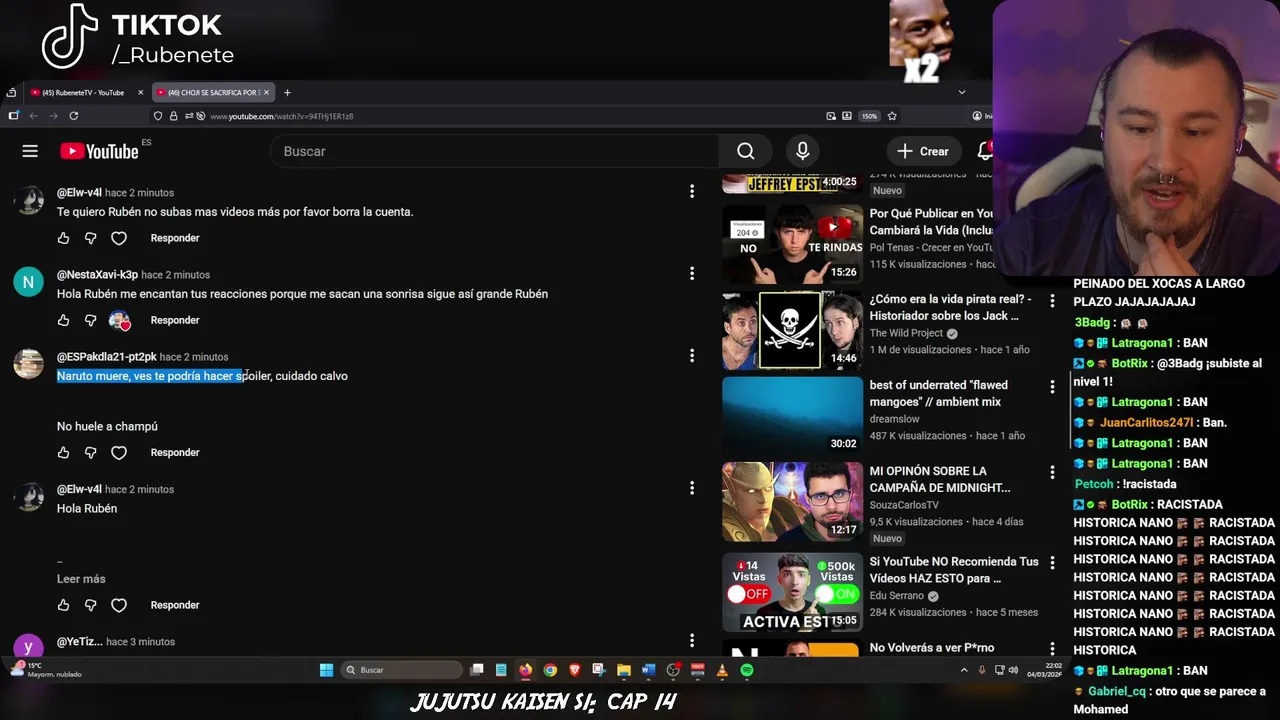
Task: Give a heart to the 'Te quiero Rubén' comment
Action: [119, 238]
